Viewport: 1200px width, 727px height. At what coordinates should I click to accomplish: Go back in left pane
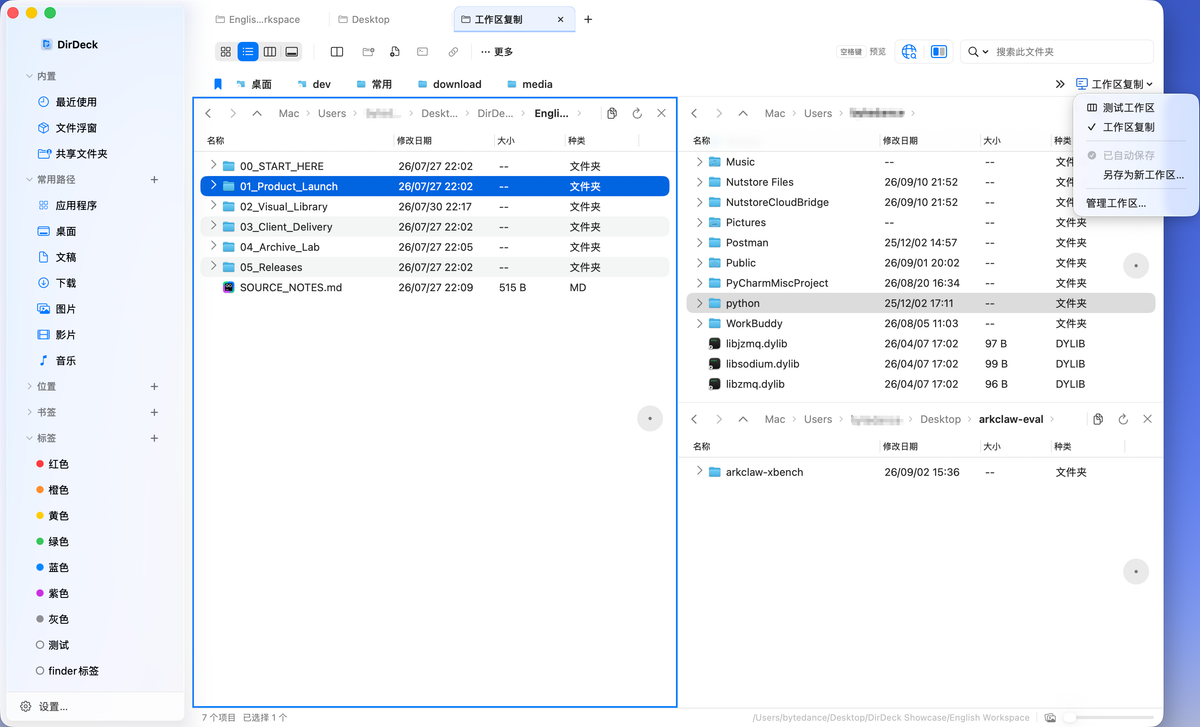[208, 113]
